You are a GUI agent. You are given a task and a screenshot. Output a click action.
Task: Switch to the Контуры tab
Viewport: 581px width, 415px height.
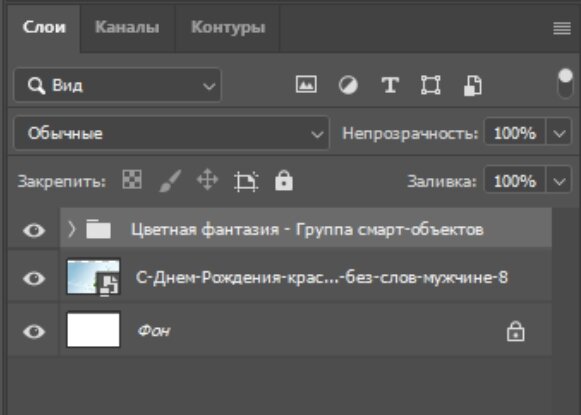228,27
